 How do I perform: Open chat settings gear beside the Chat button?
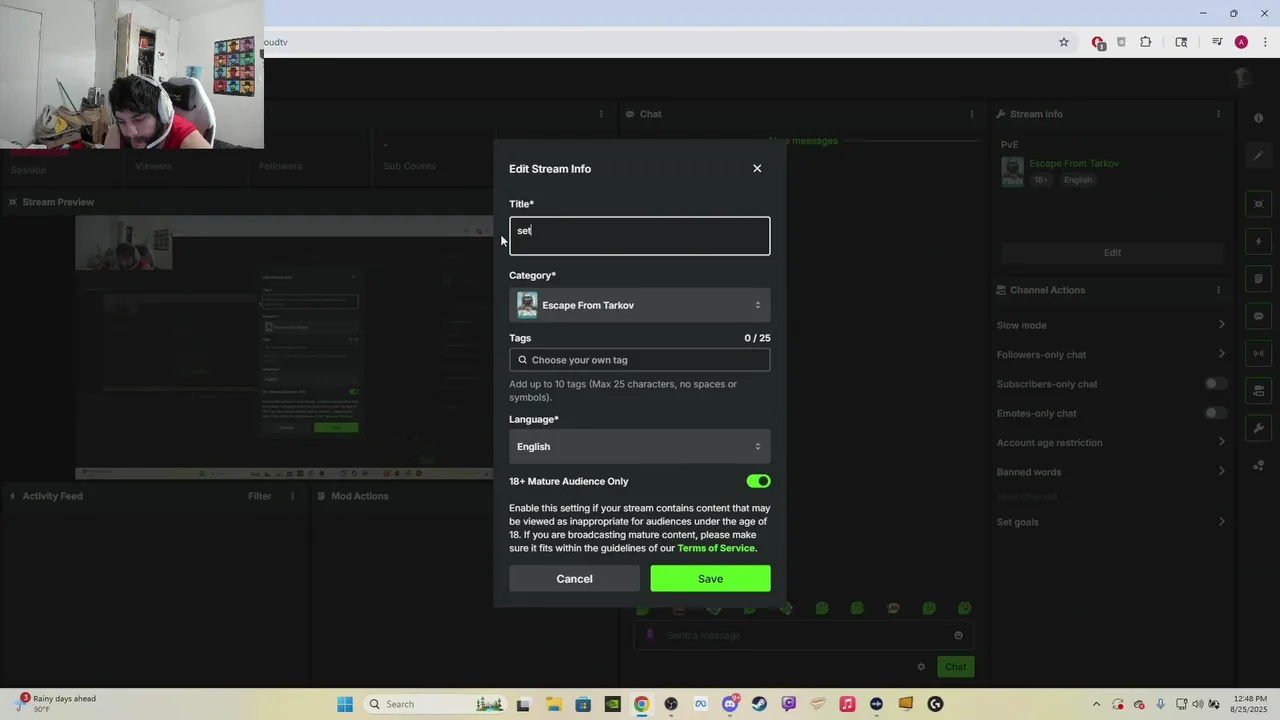(921, 667)
